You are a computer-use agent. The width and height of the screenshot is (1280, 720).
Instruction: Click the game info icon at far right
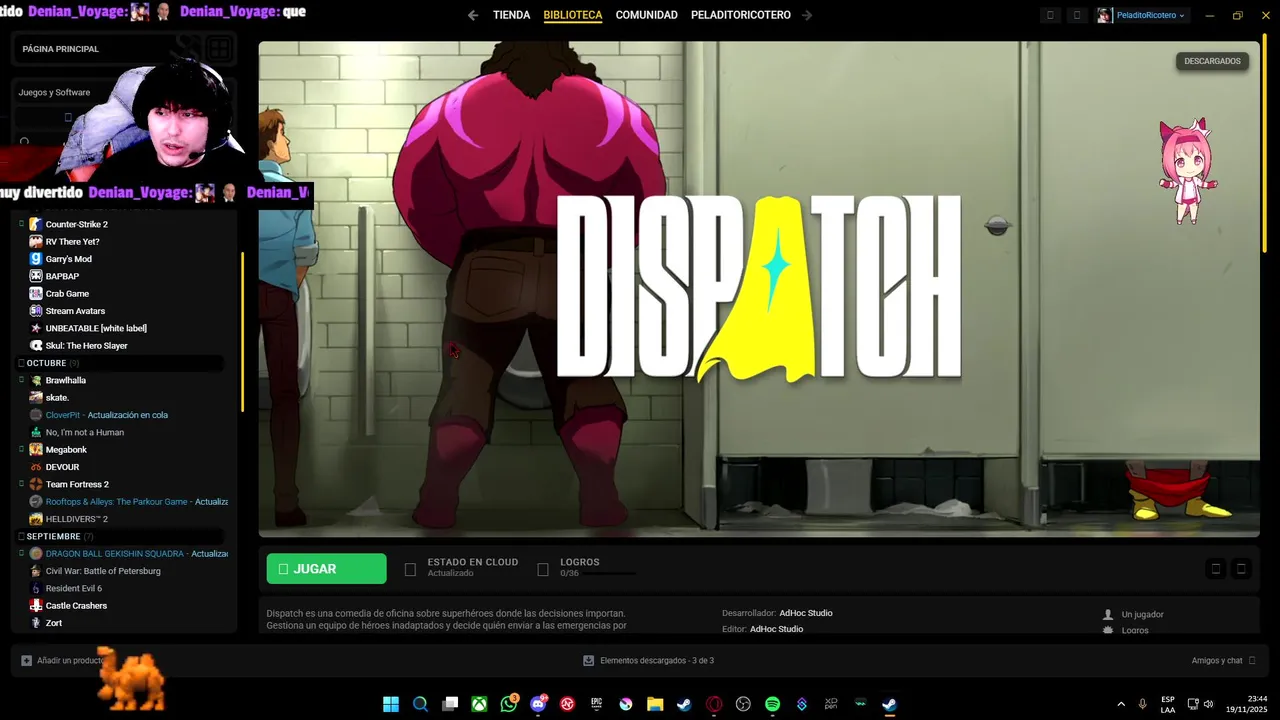click(x=1241, y=569)
